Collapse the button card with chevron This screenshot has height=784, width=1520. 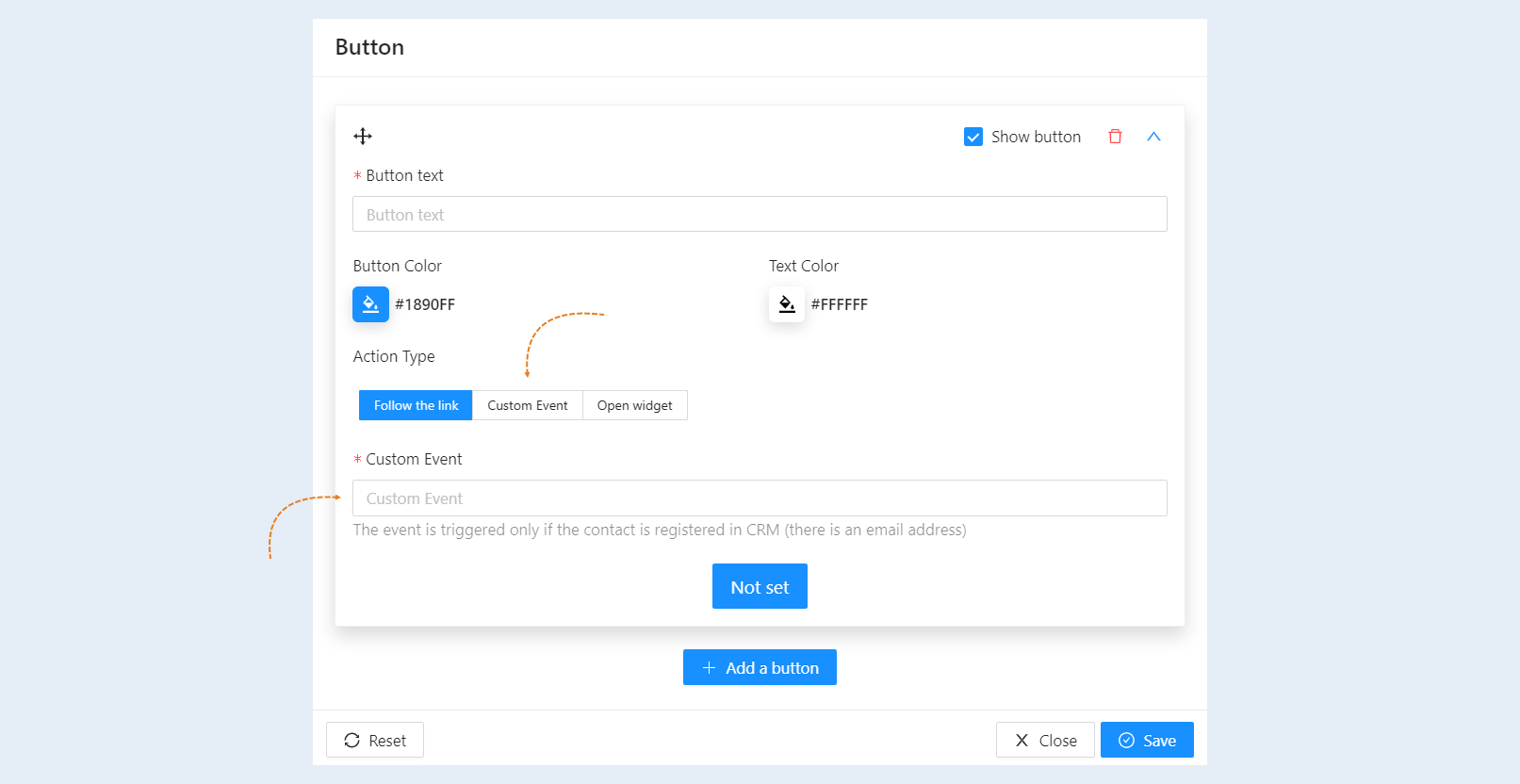point(1153,137)
